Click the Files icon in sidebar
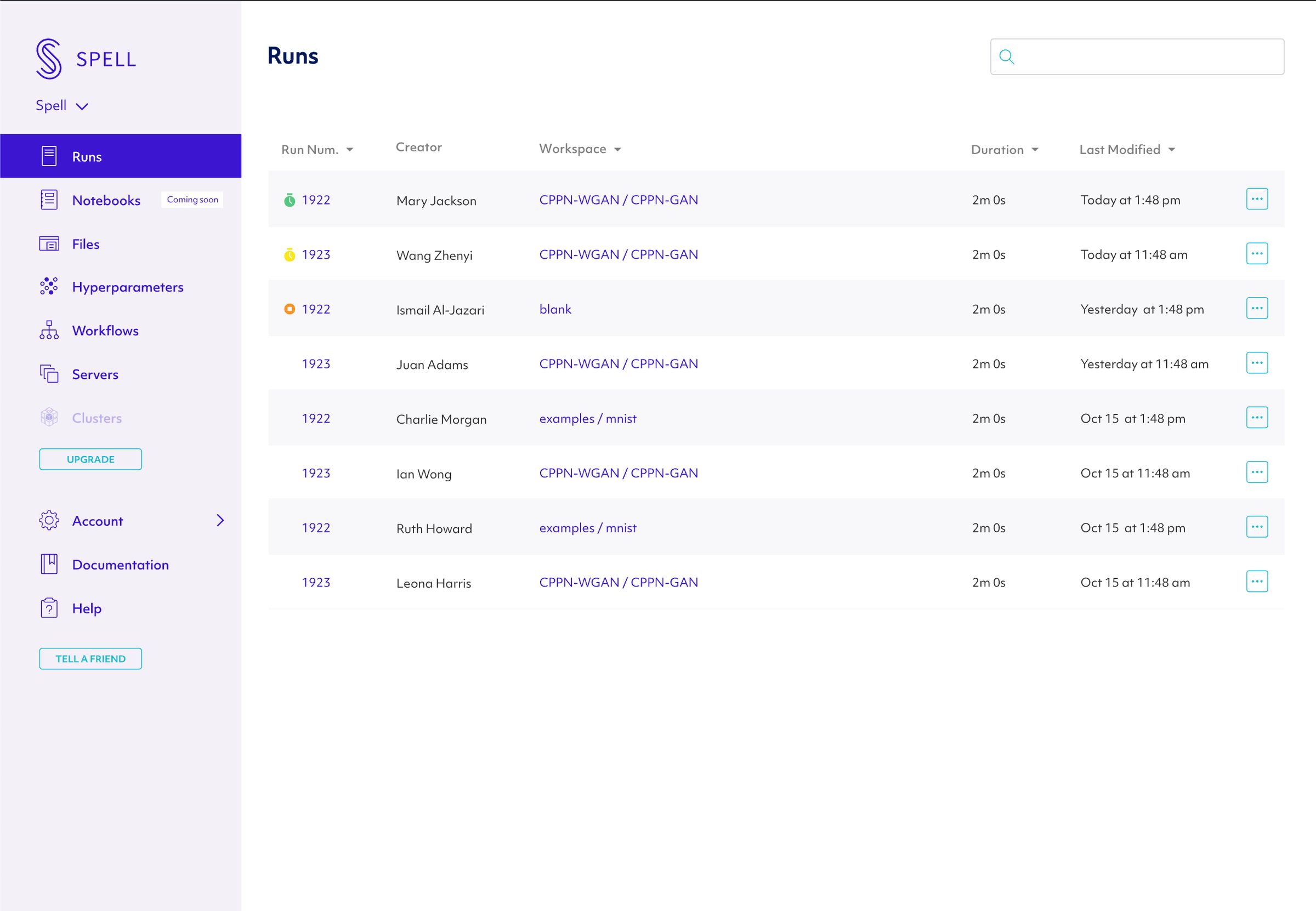 (x=49, y=243)
